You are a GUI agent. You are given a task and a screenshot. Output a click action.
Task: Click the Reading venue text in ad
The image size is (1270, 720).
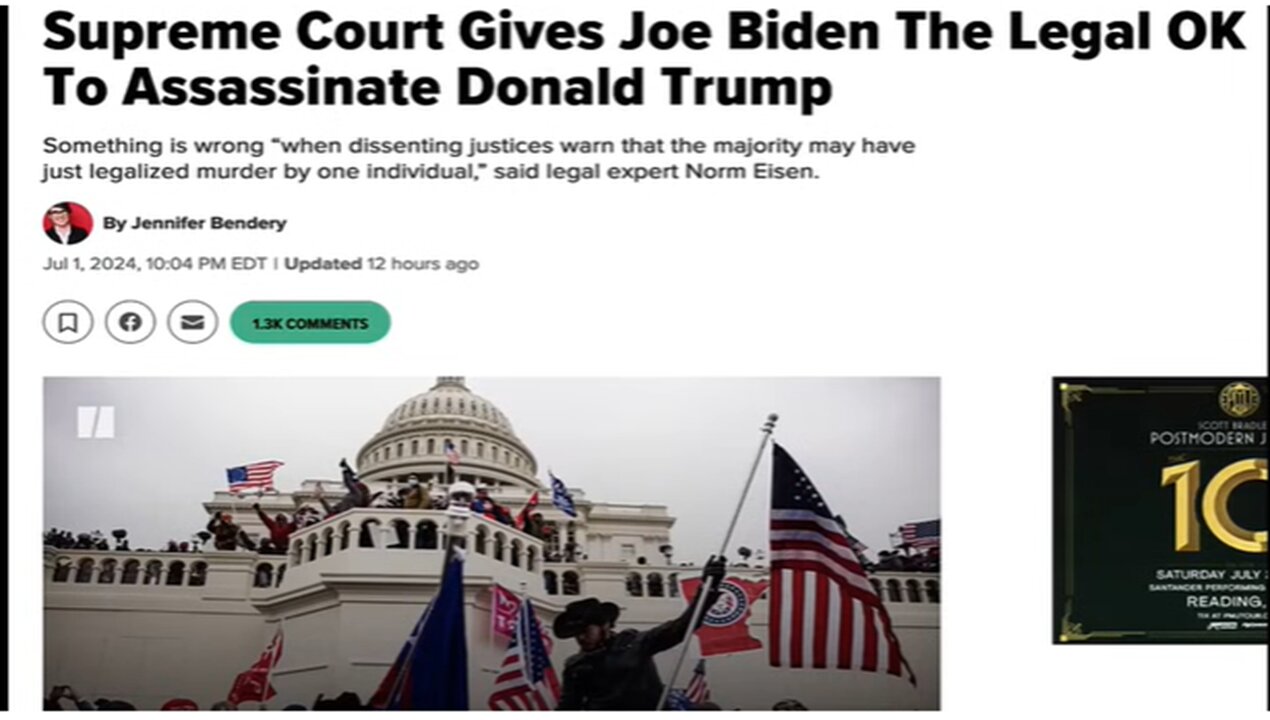(x=1226, y=602)
